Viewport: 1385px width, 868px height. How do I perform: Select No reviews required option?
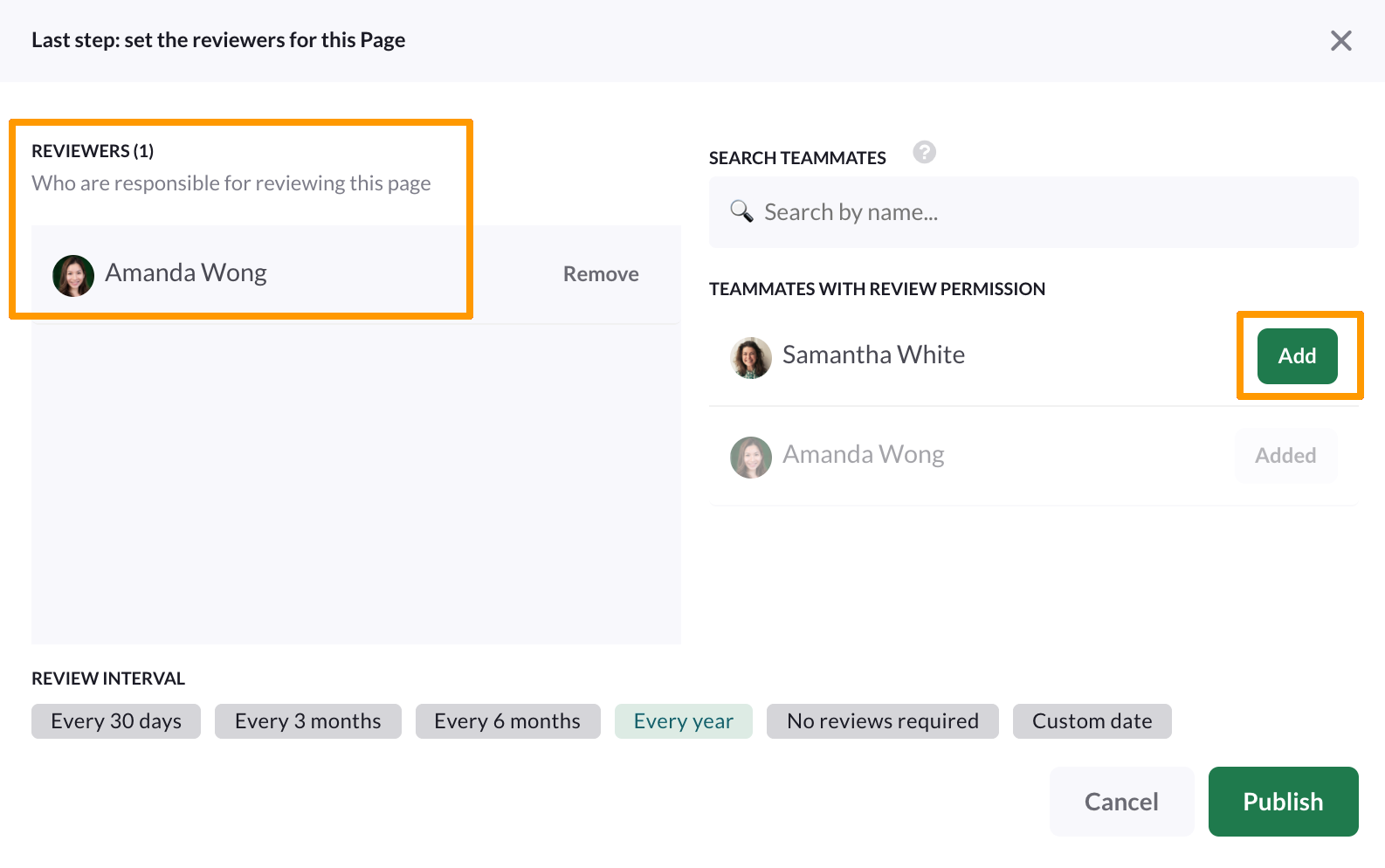[x=883, y=721]
